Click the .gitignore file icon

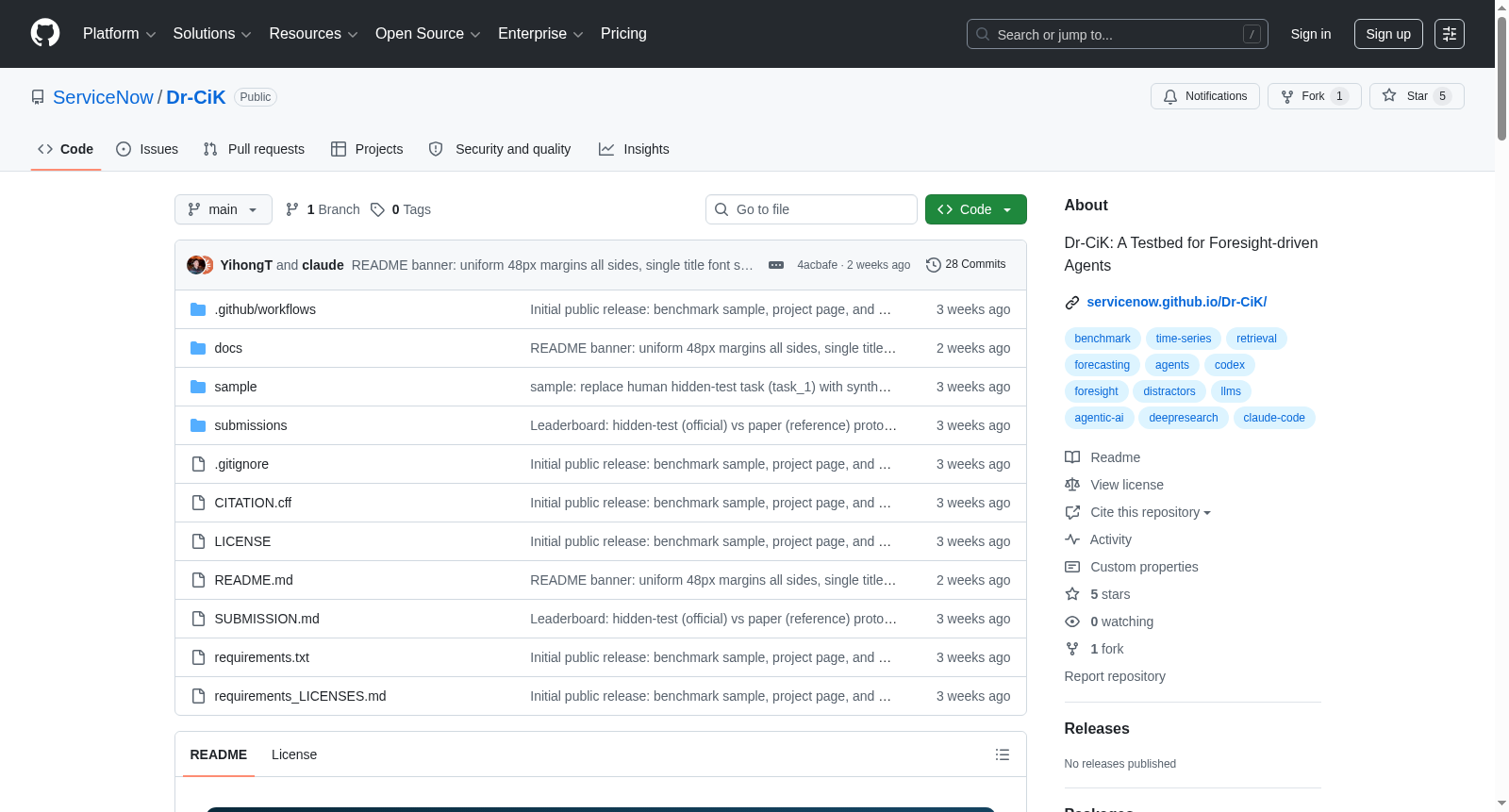pos(198,464)
